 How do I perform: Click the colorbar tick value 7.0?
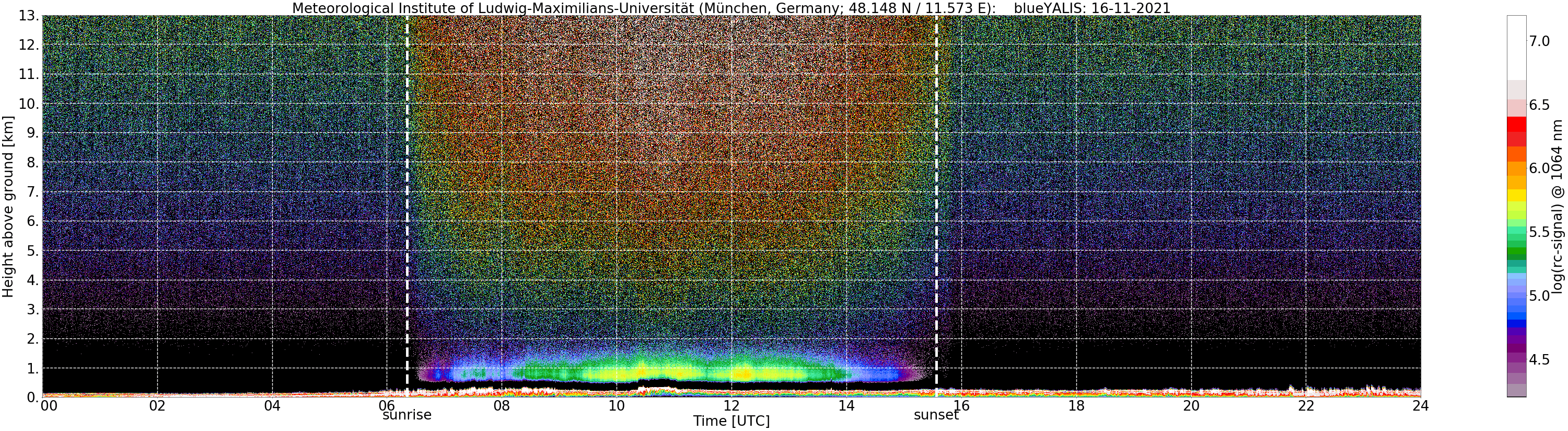pyautogui.click(x=1539, y=41)
